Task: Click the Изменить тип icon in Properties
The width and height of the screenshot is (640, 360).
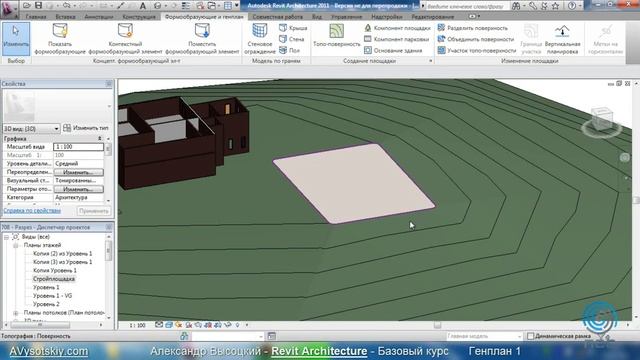Action: pyautogui.click(x=67, y=128)
